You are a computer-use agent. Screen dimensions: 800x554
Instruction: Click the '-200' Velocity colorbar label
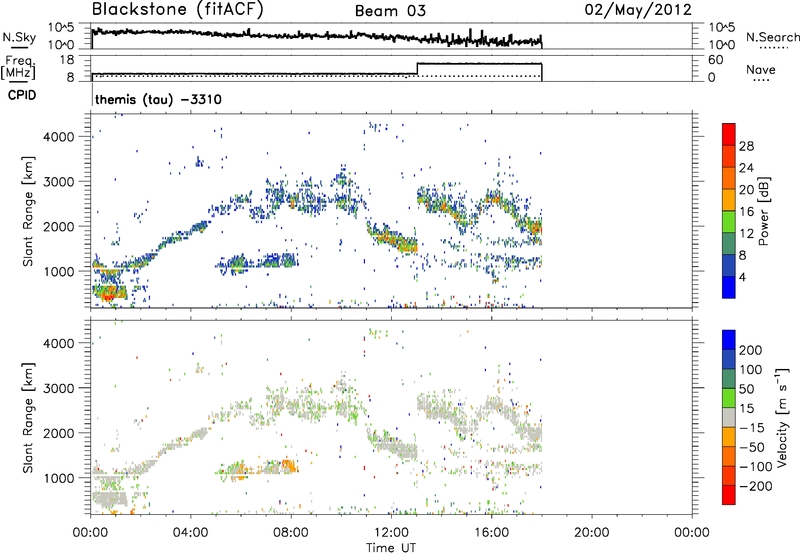click(x=756, y=486)
